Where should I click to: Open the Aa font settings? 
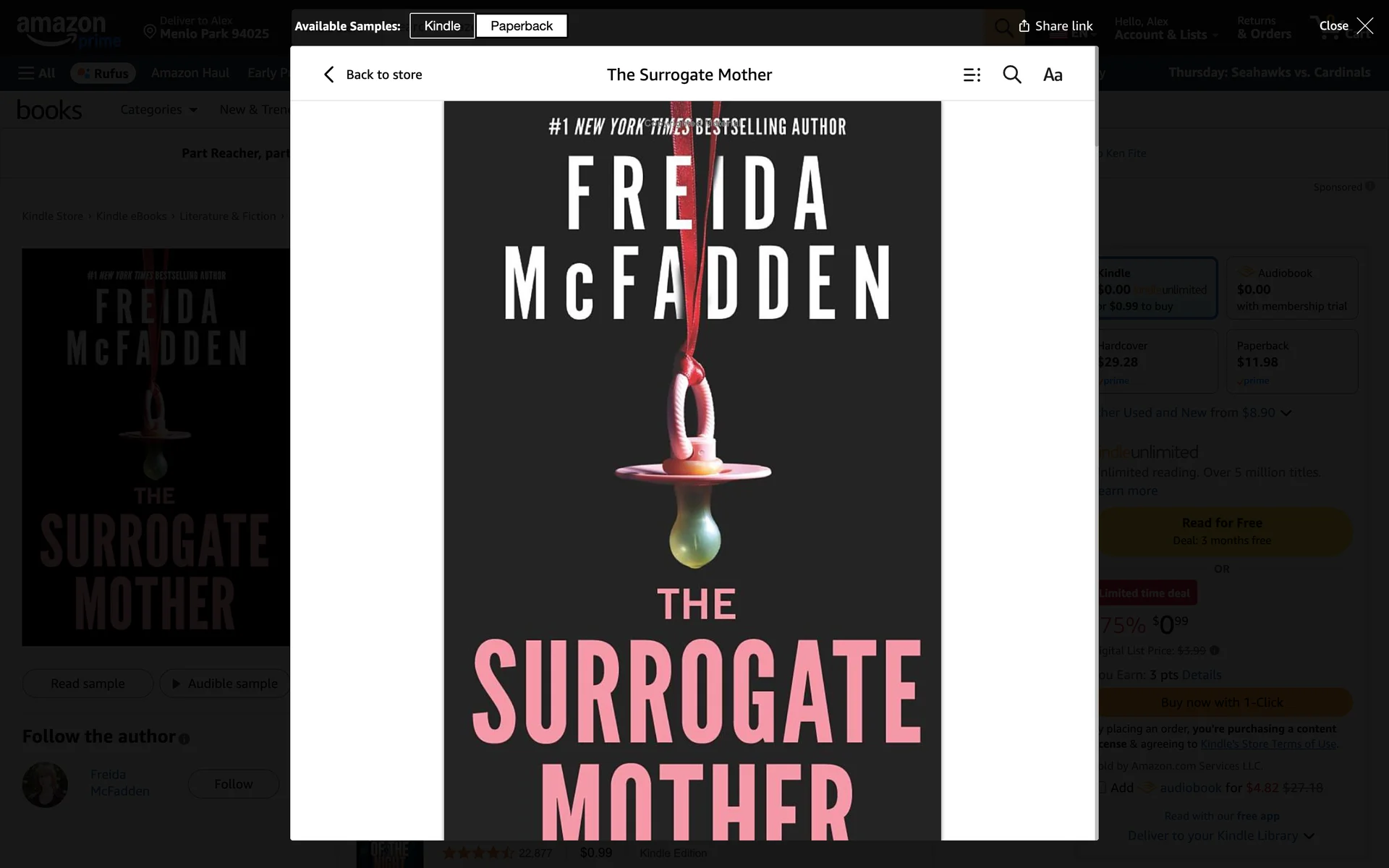point(1053,75)
